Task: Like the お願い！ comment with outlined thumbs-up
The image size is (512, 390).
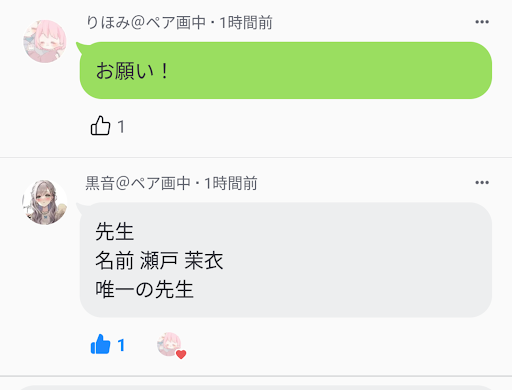Action: [100, 126]
